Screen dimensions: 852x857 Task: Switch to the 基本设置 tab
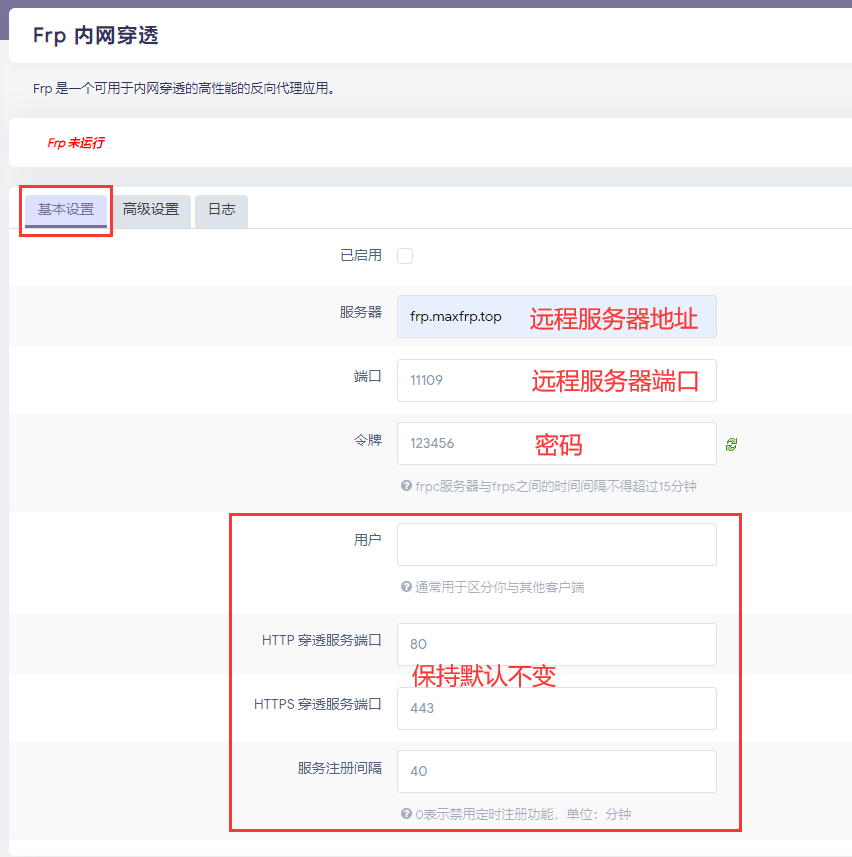pyautogui.click(x=66, y=210)
